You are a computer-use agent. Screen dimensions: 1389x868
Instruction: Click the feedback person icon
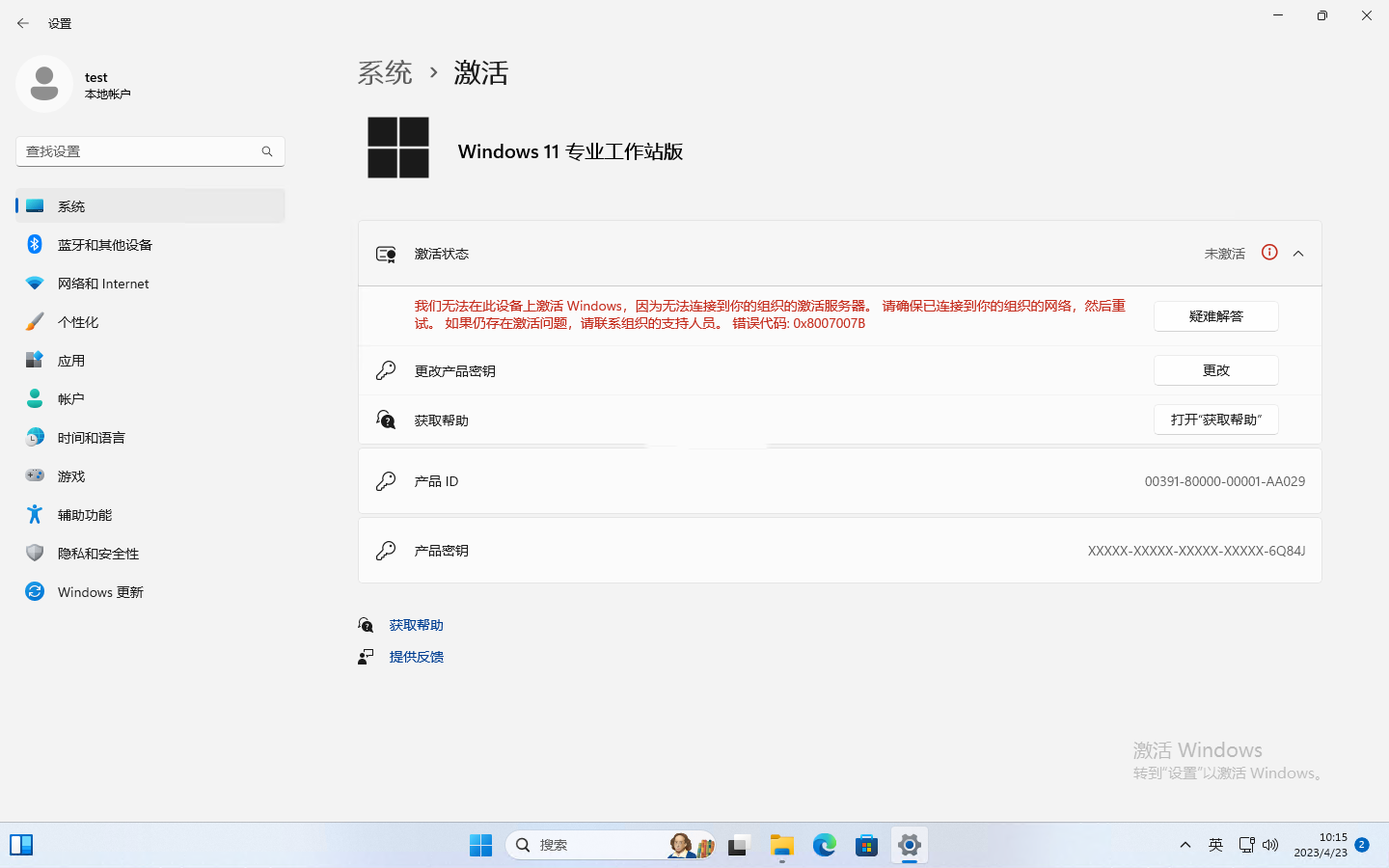[x=366, y=657]
